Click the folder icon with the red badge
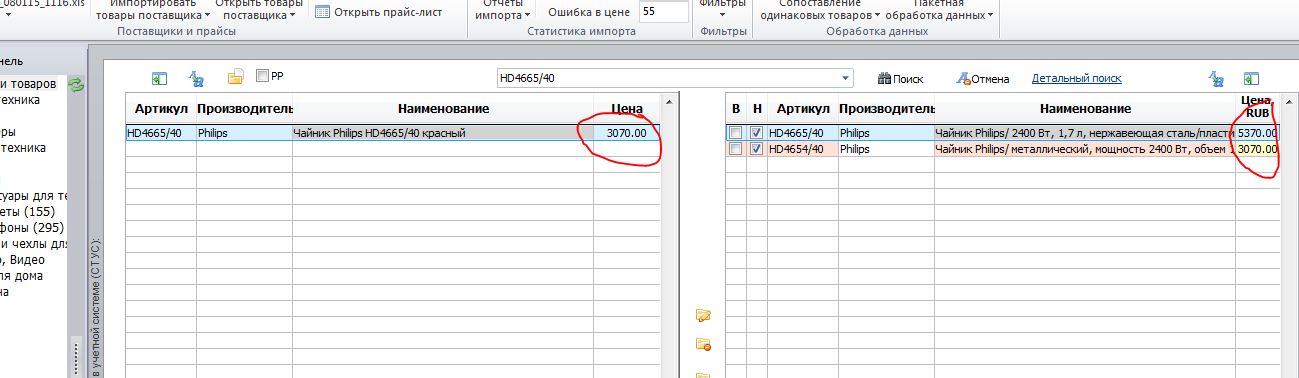This screenshot has height=378, width=1299. [x=703, y=345]
